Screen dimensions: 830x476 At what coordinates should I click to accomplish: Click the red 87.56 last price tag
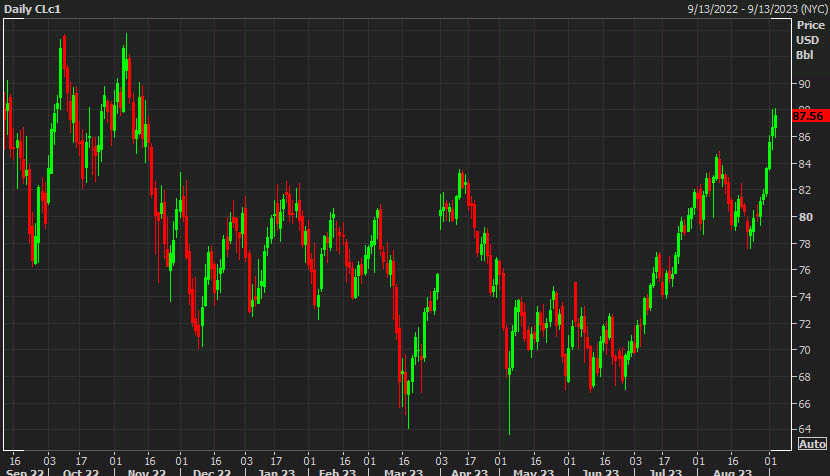click(x=810, y=116)
